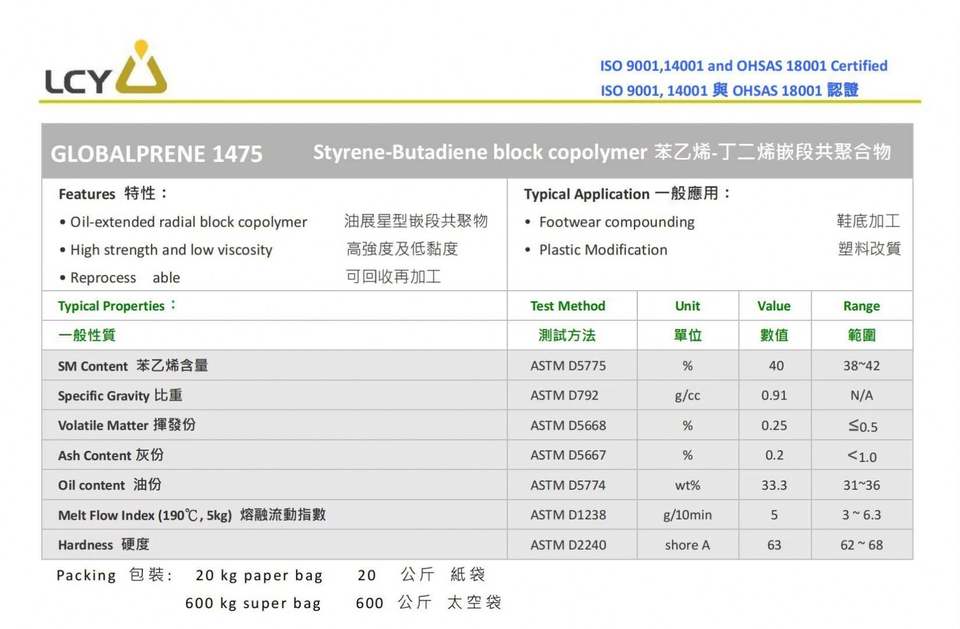Click '鞋底加工' text

click(x=868, y=220)
